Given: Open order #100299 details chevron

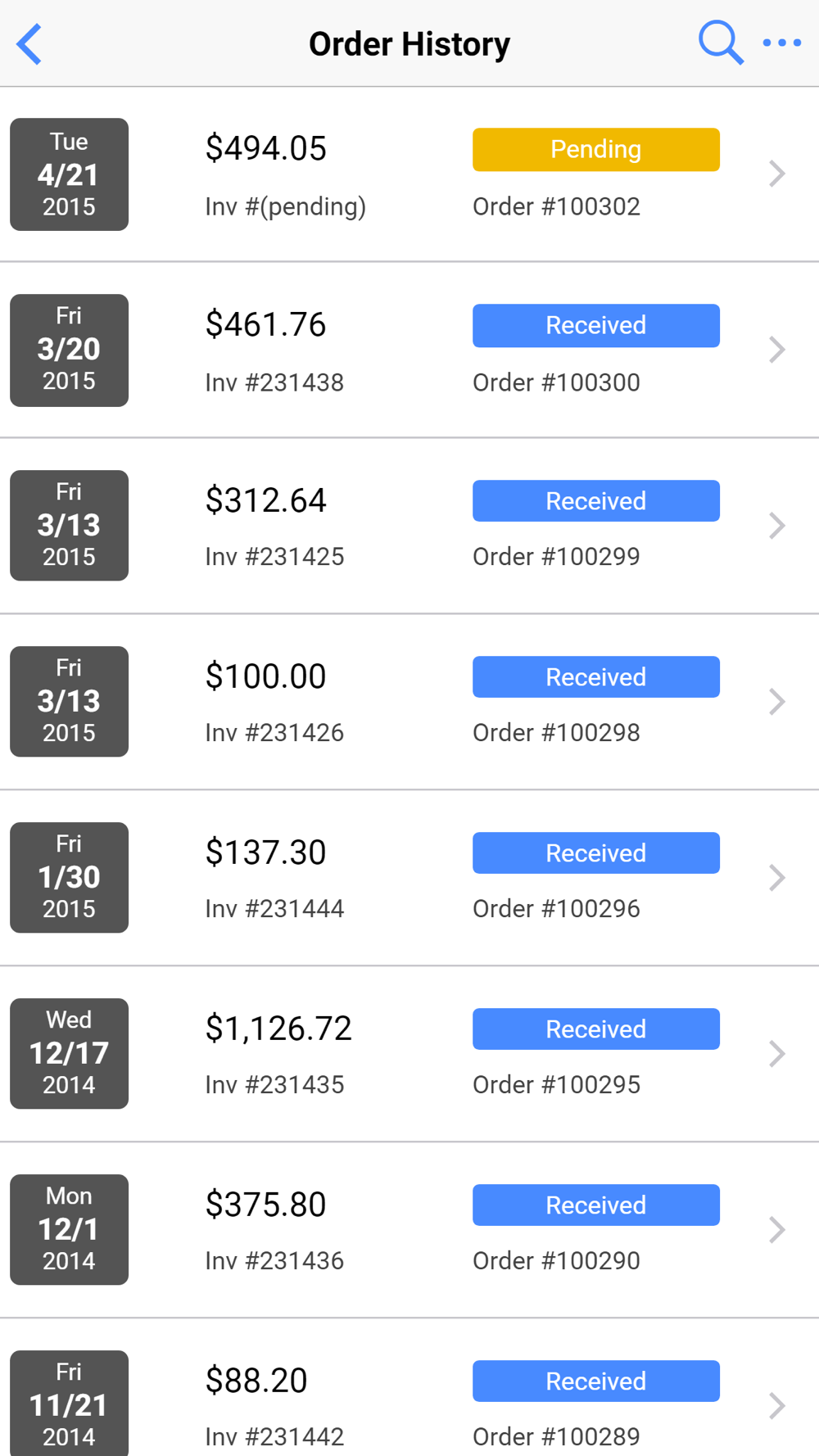Looking at the screenshot, I should (x=776, y=526).
